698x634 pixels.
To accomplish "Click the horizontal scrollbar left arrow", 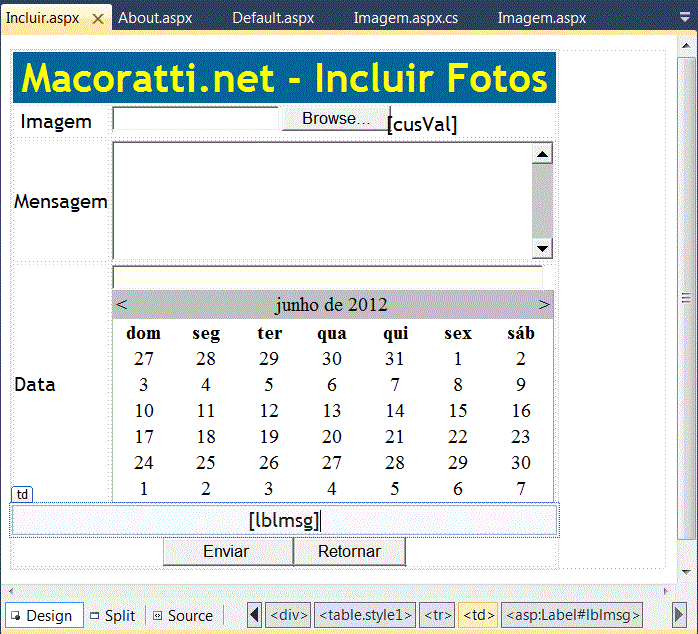I will (11, 591).
